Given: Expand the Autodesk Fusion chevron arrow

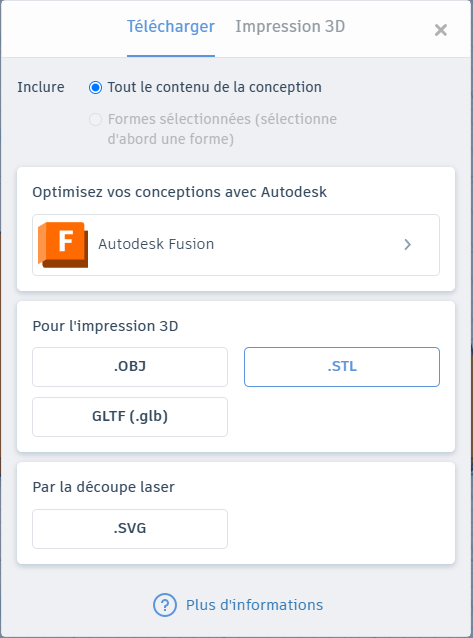Looking at the screenshot, I should coord(407,245).
